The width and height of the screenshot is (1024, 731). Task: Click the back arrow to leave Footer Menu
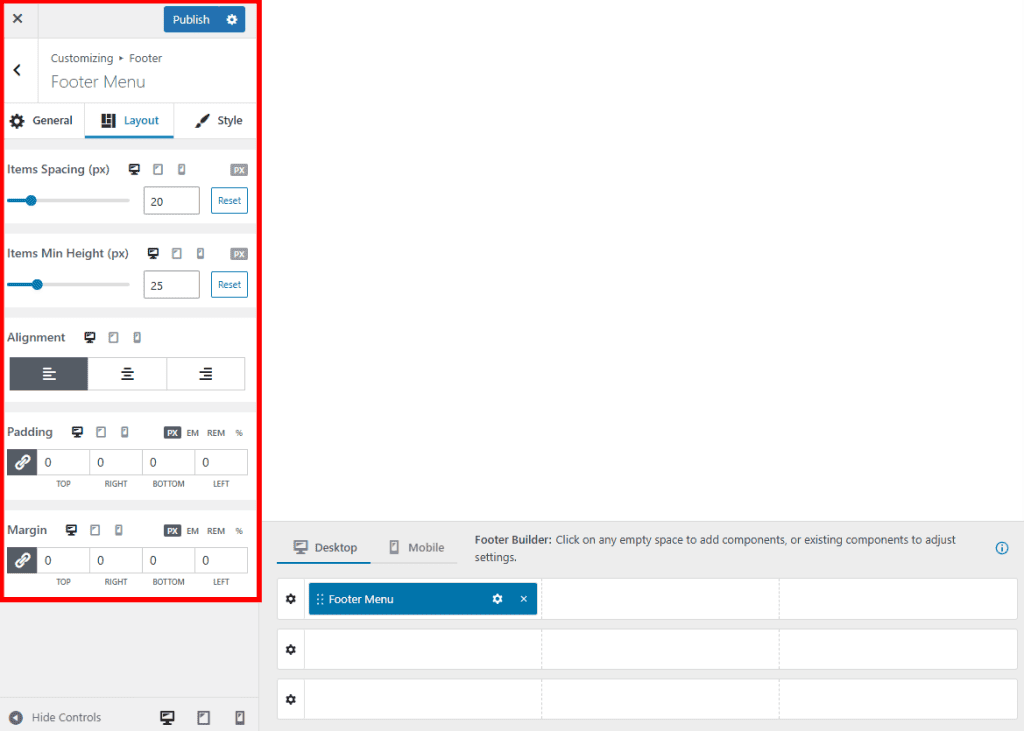pyautogui.click(x=17, y=70)
